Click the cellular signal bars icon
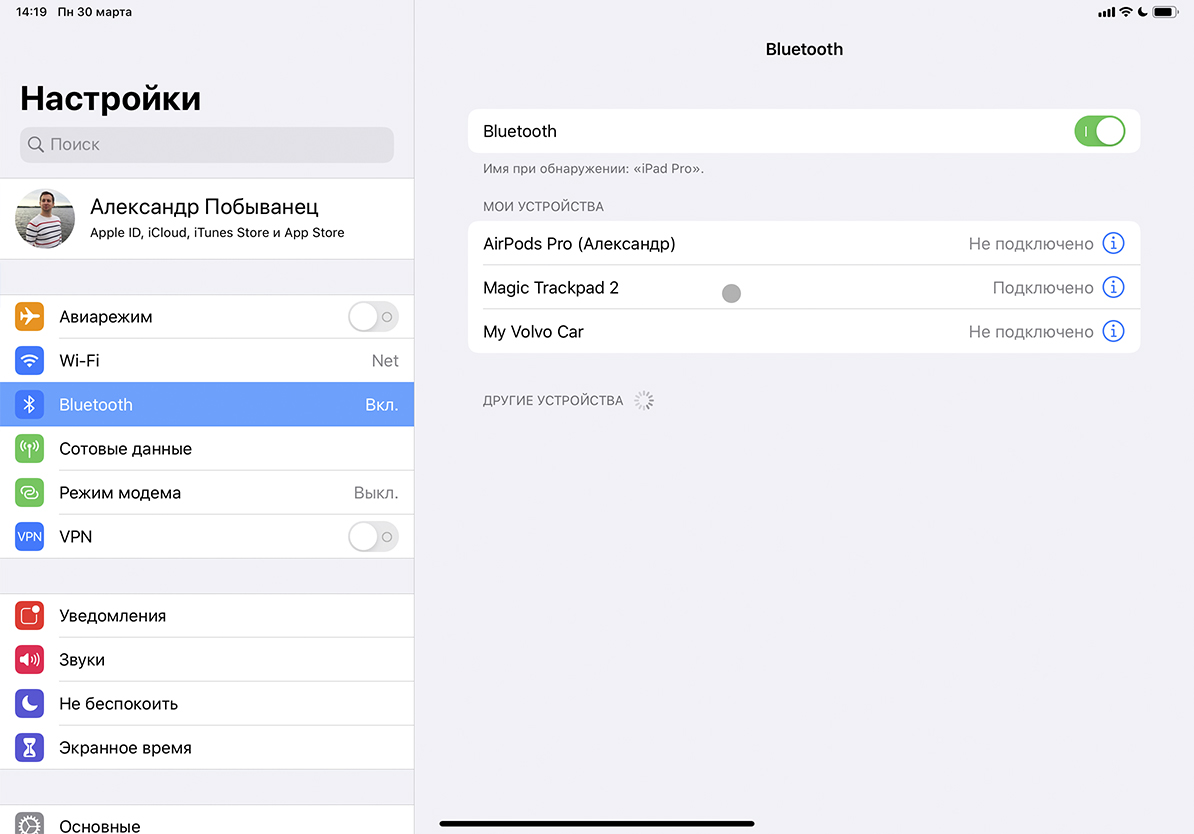Viewport: 1194px width, 834px height. point(1106,12)
